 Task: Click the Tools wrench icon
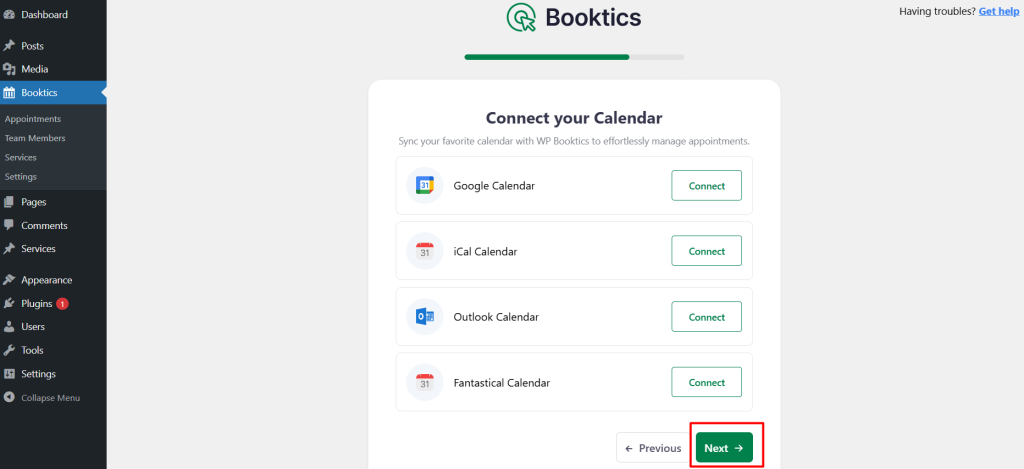(9, 351)
